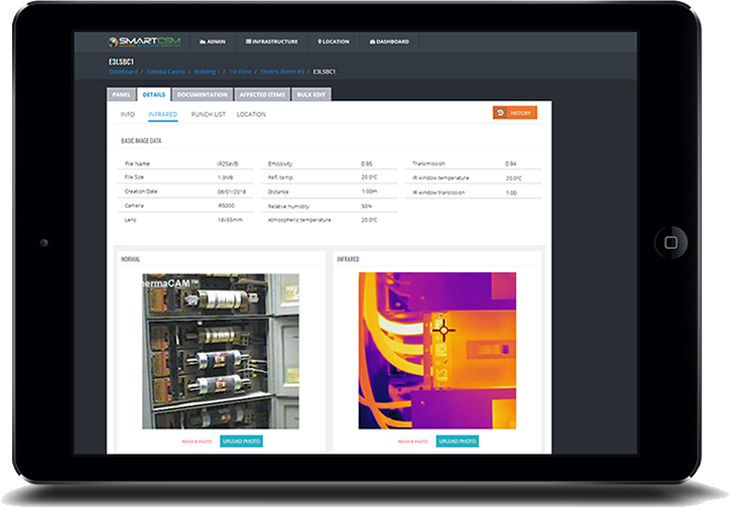Click the IR window temperature label

point(441,178)
